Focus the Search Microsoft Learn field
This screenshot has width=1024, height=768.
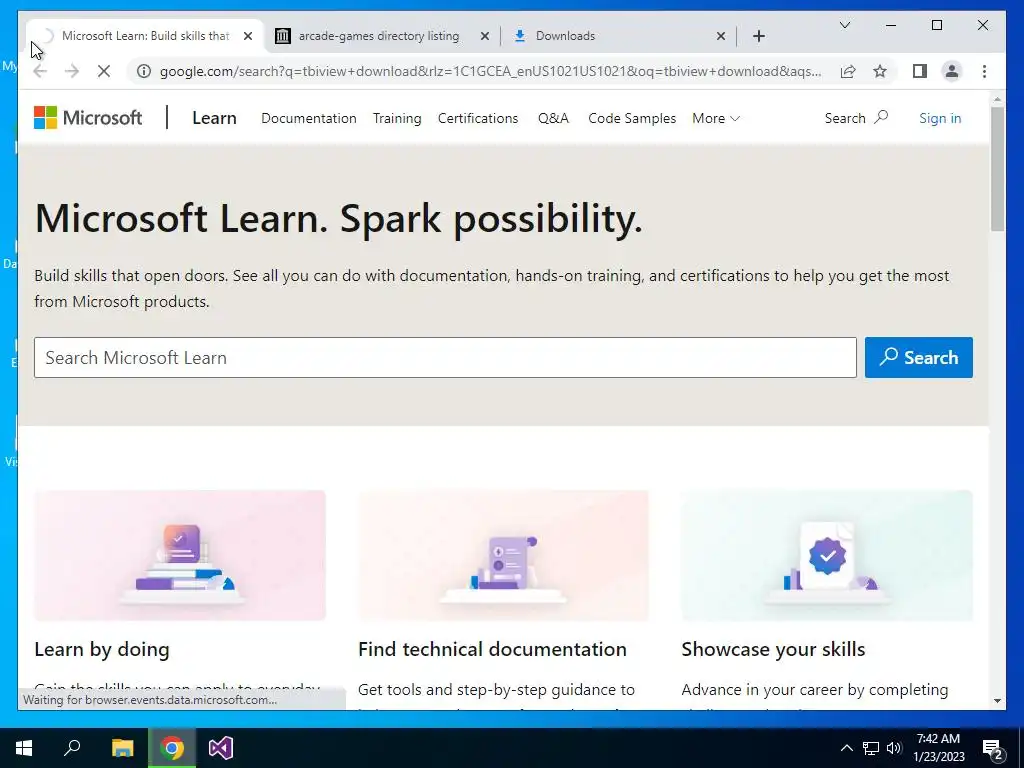coord(445,357)
